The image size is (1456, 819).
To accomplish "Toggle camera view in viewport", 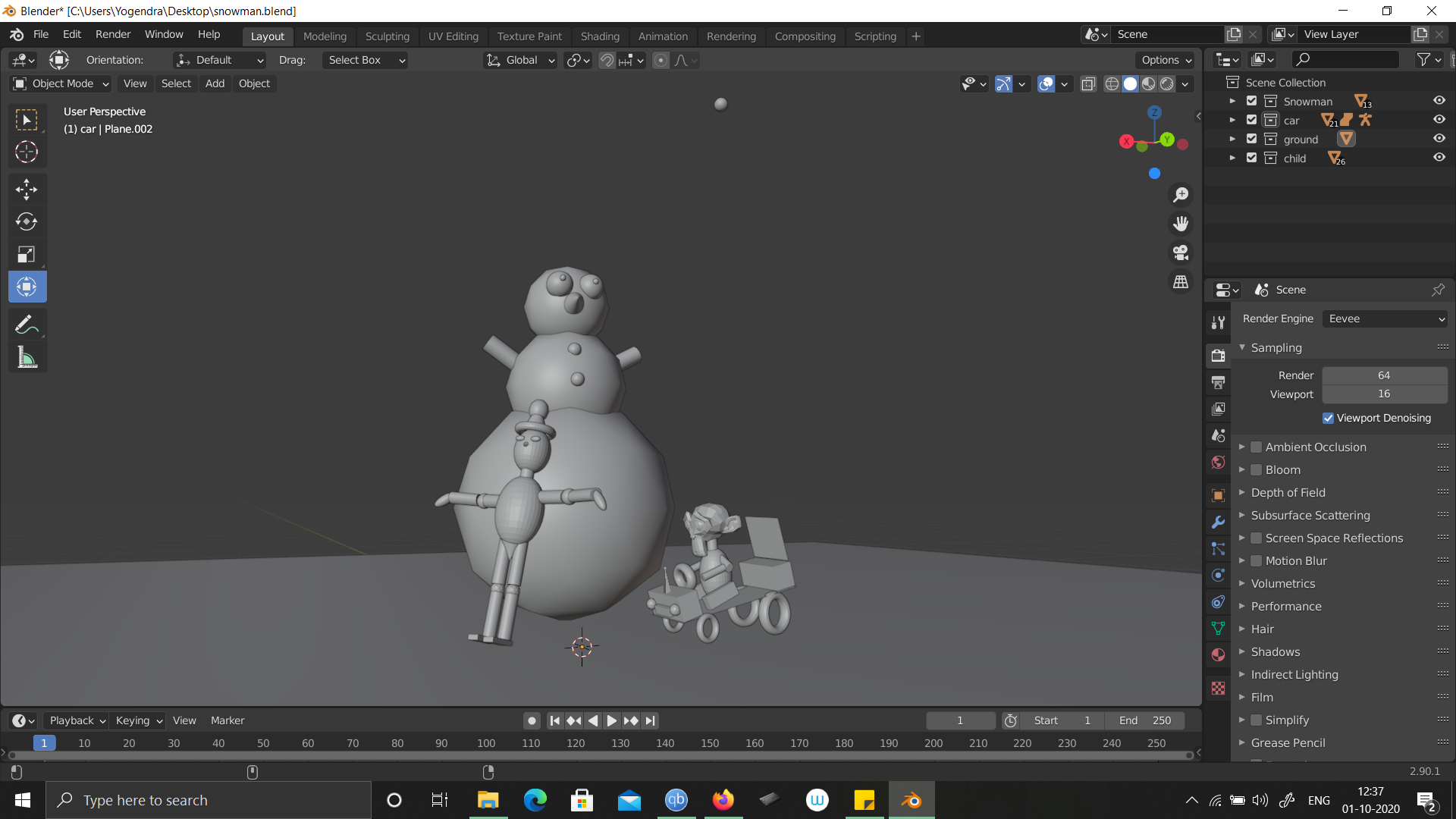I will point(1181,253).
